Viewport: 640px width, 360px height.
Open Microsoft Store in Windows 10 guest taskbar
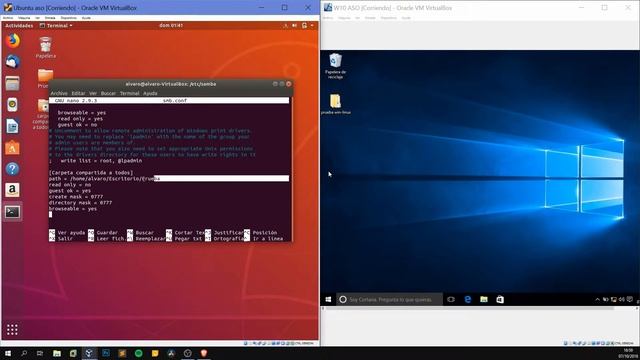(500, 299)
